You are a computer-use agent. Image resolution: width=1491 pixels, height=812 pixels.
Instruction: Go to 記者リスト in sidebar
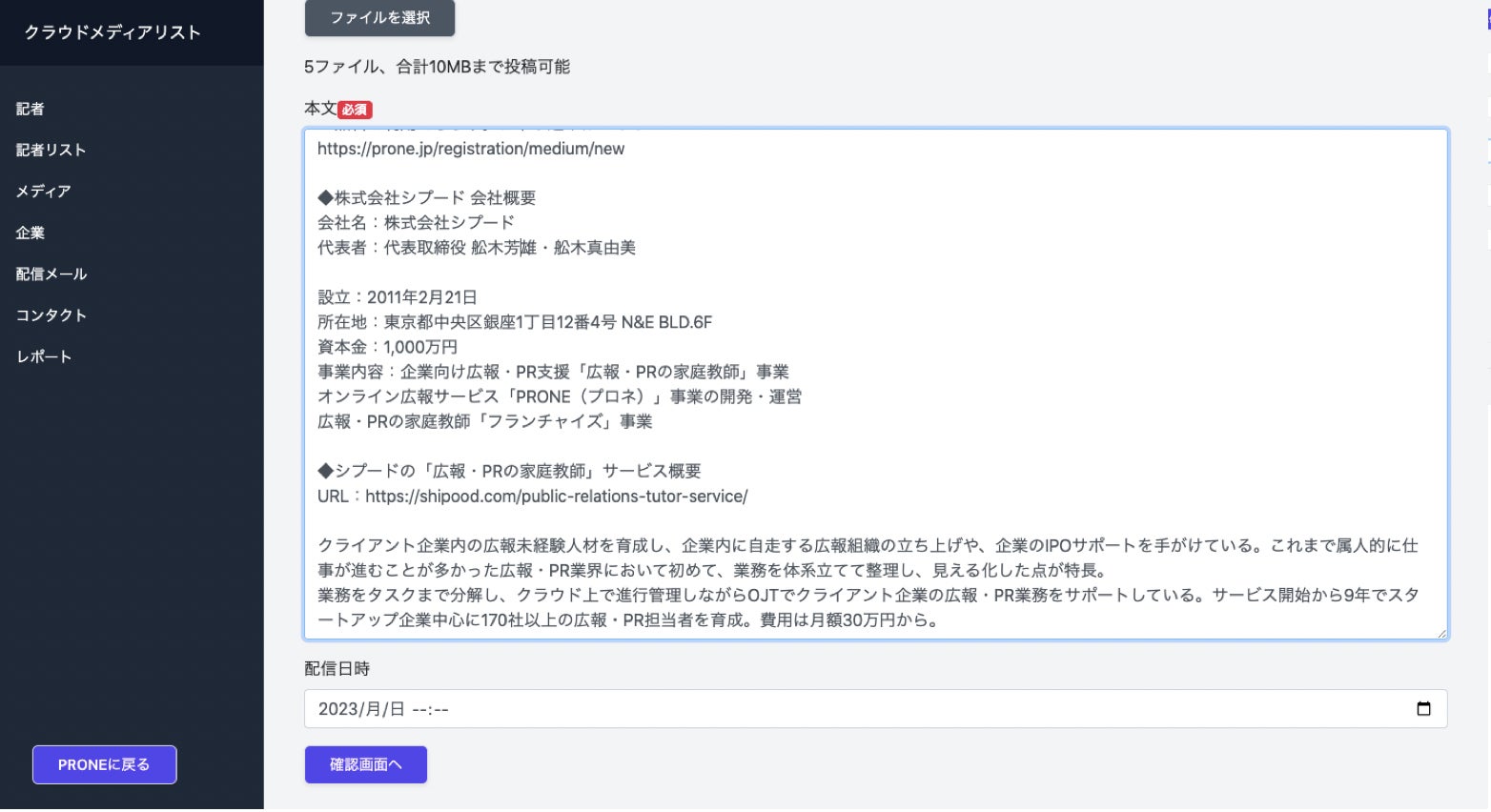51,150
